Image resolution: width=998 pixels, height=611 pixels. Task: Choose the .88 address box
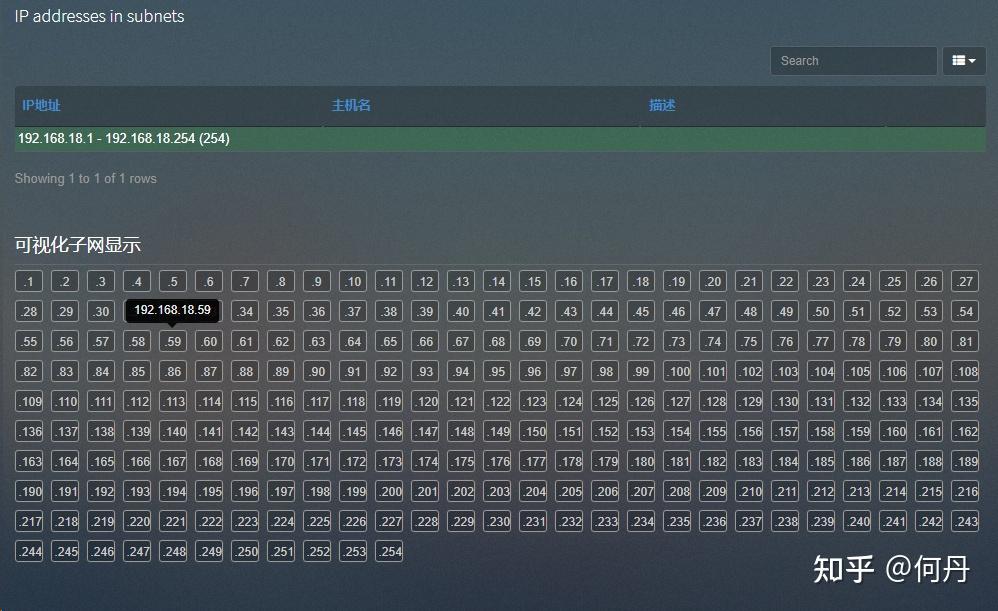pos(245,371)
